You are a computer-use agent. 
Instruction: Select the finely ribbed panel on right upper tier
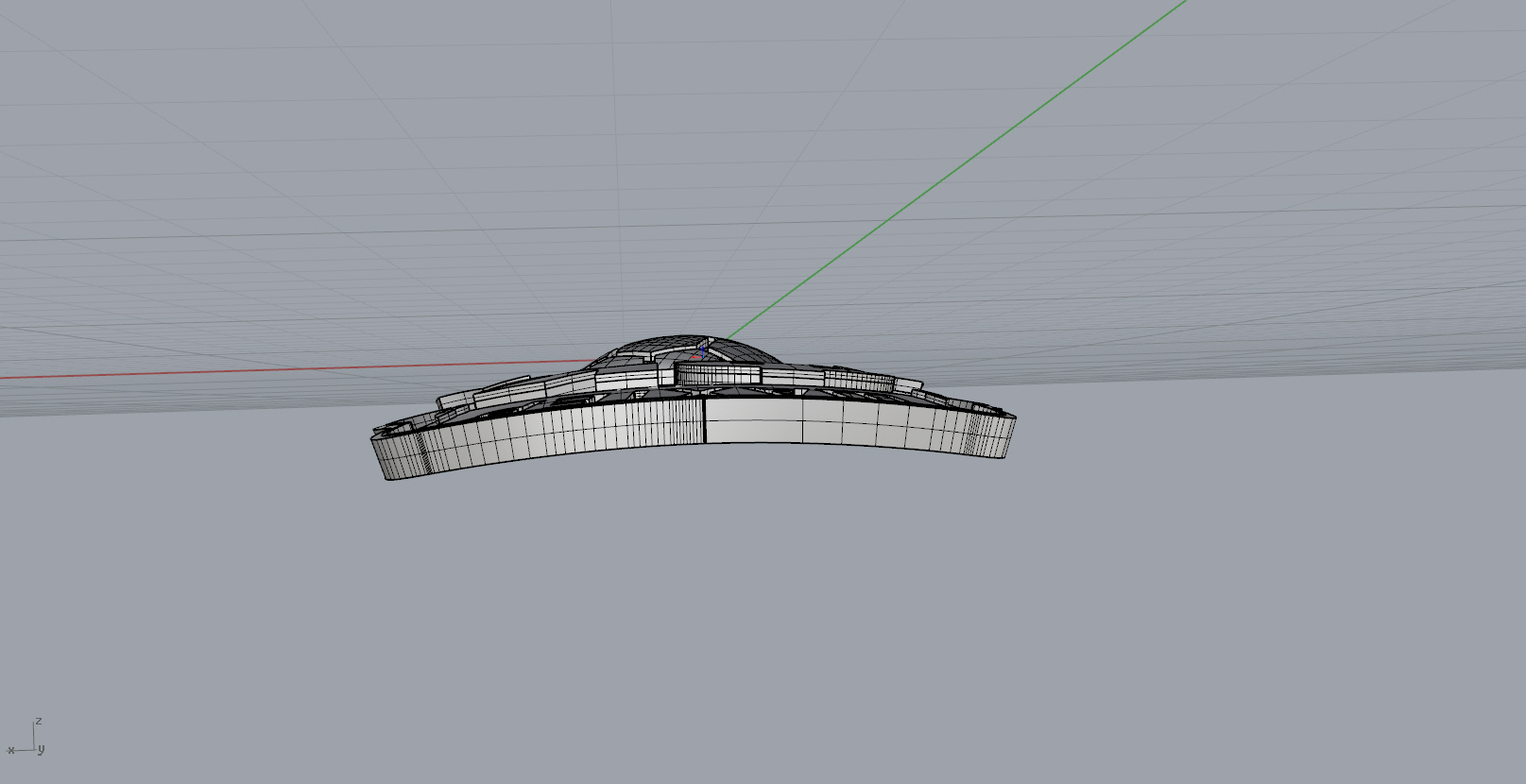click(x=860, y=382)
